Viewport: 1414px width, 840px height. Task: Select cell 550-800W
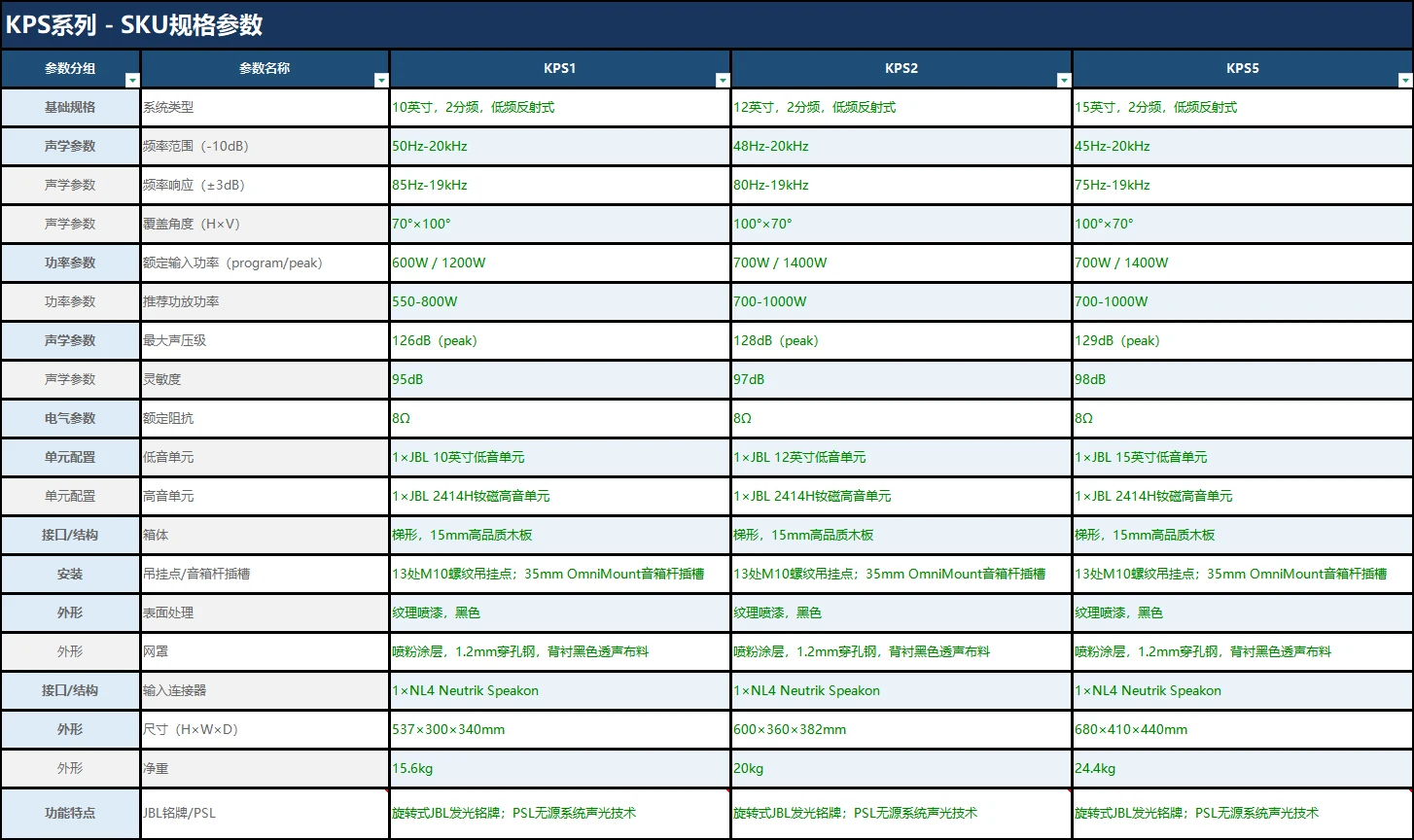[x=560, y=302]
